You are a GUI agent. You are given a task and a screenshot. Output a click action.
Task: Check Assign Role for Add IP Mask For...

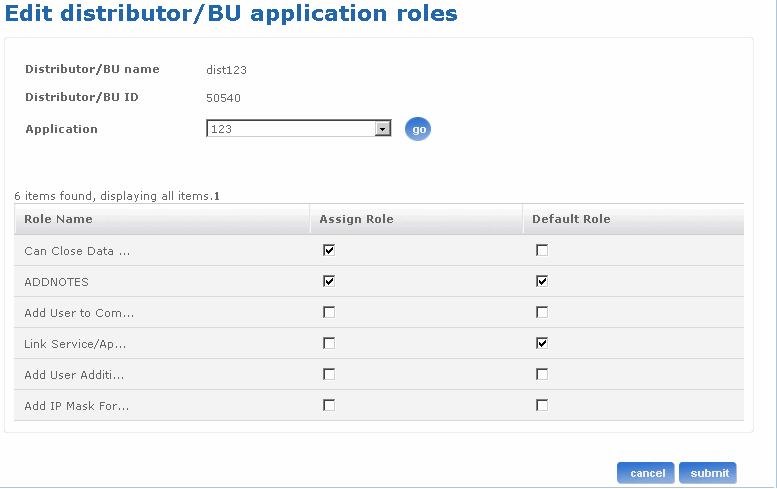point(329,405)
